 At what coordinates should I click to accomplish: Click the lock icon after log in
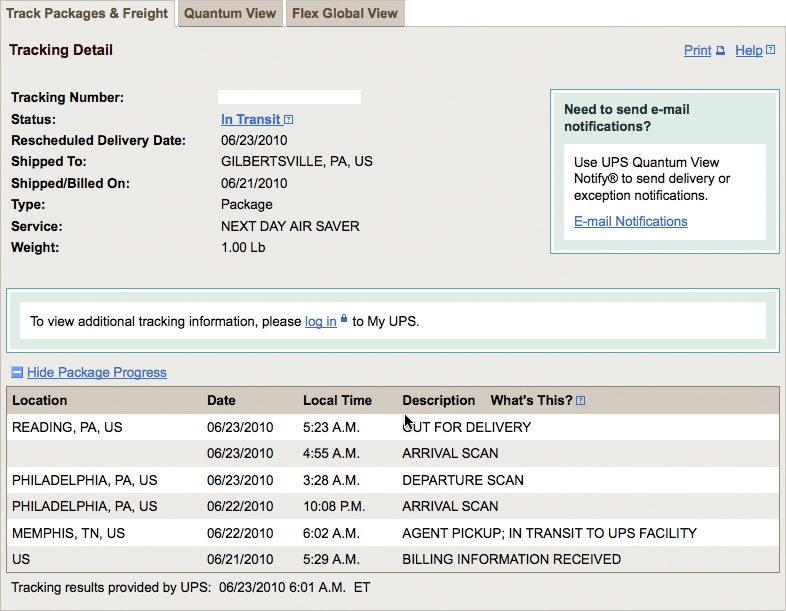pos(344,318)
